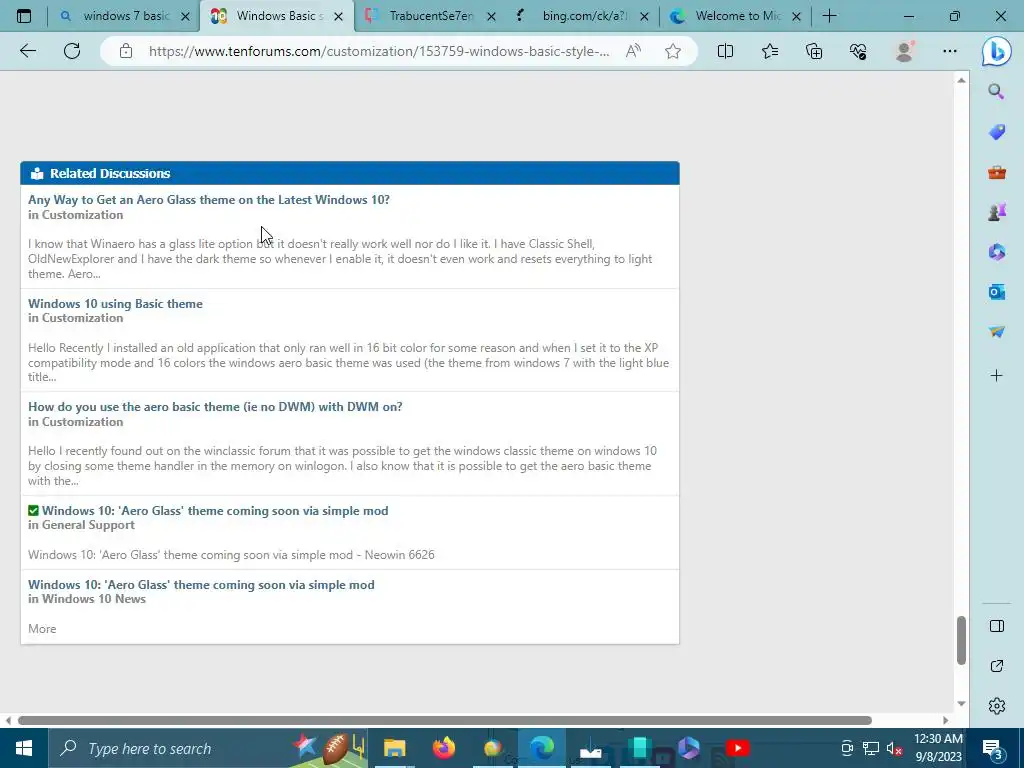
Task: Open YouTube app from the taskbar
Action: pyautogui.click(x=737, y=748)
